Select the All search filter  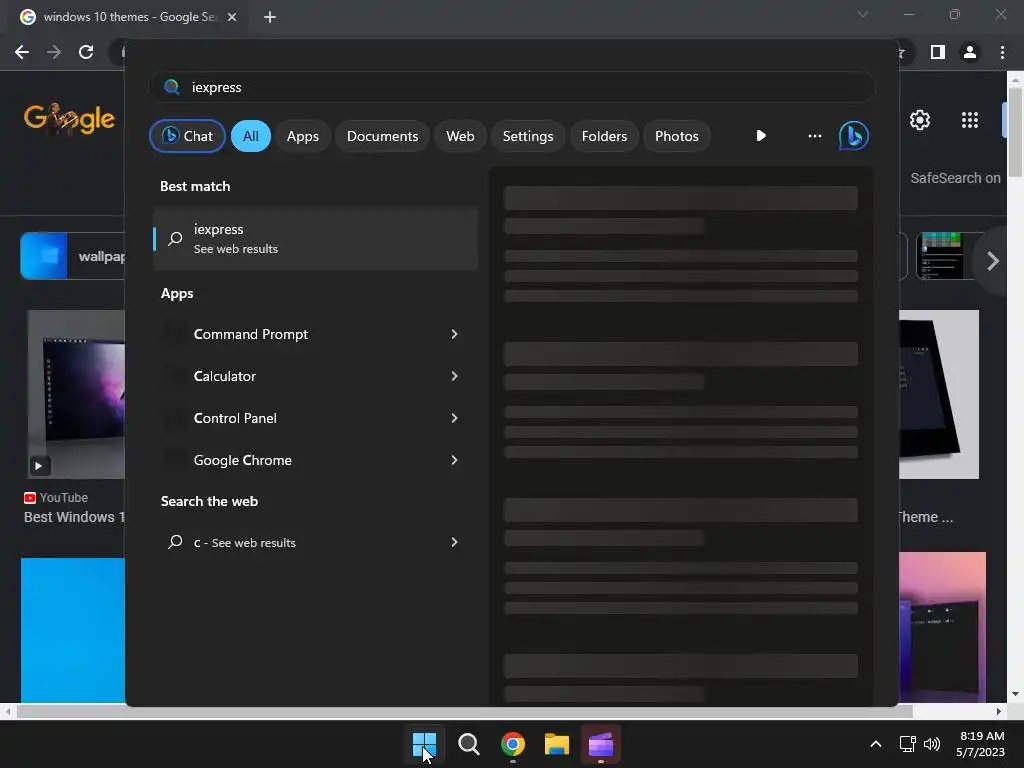point(251,136)
